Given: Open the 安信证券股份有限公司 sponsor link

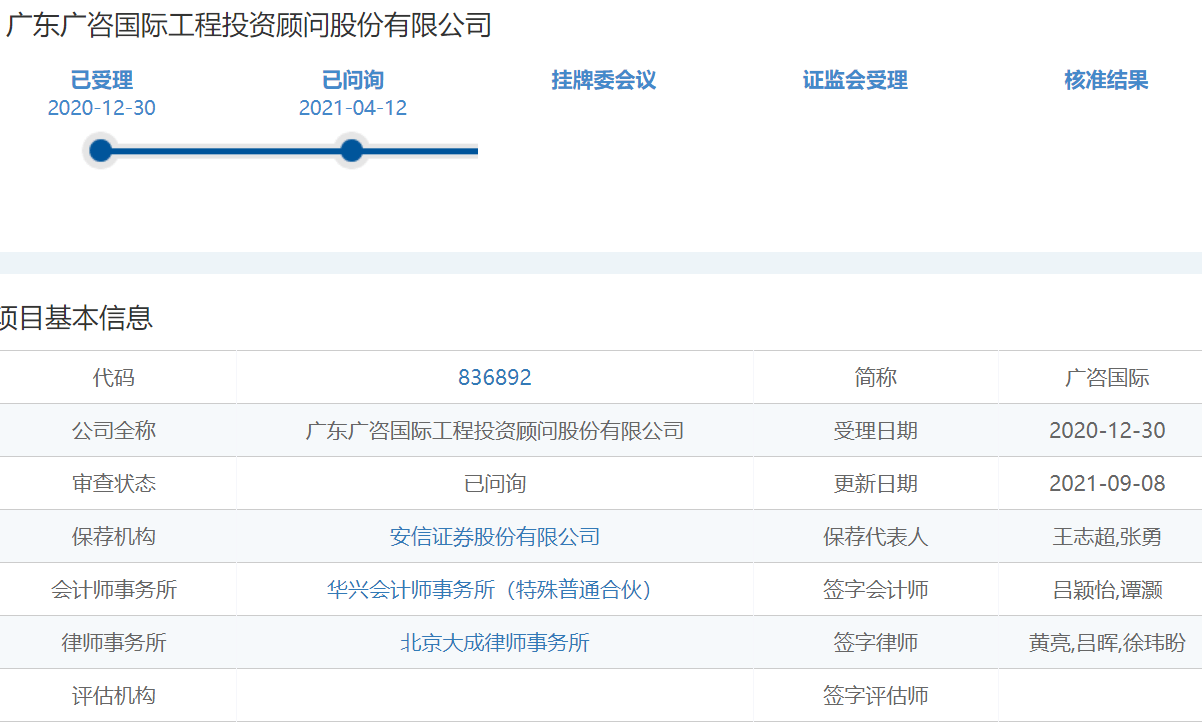Looking at the screenshot, I should (x=495, y=537).
